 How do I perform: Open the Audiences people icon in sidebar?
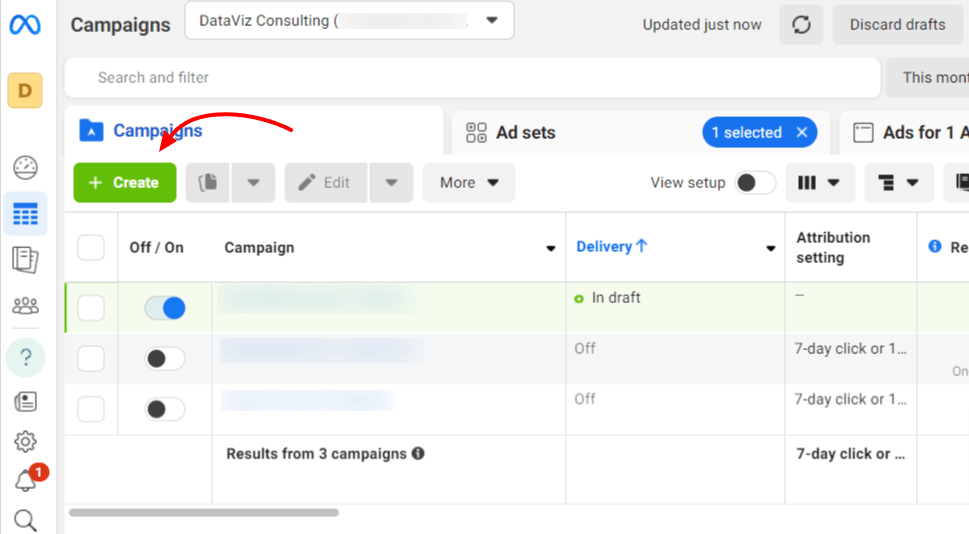25,305
